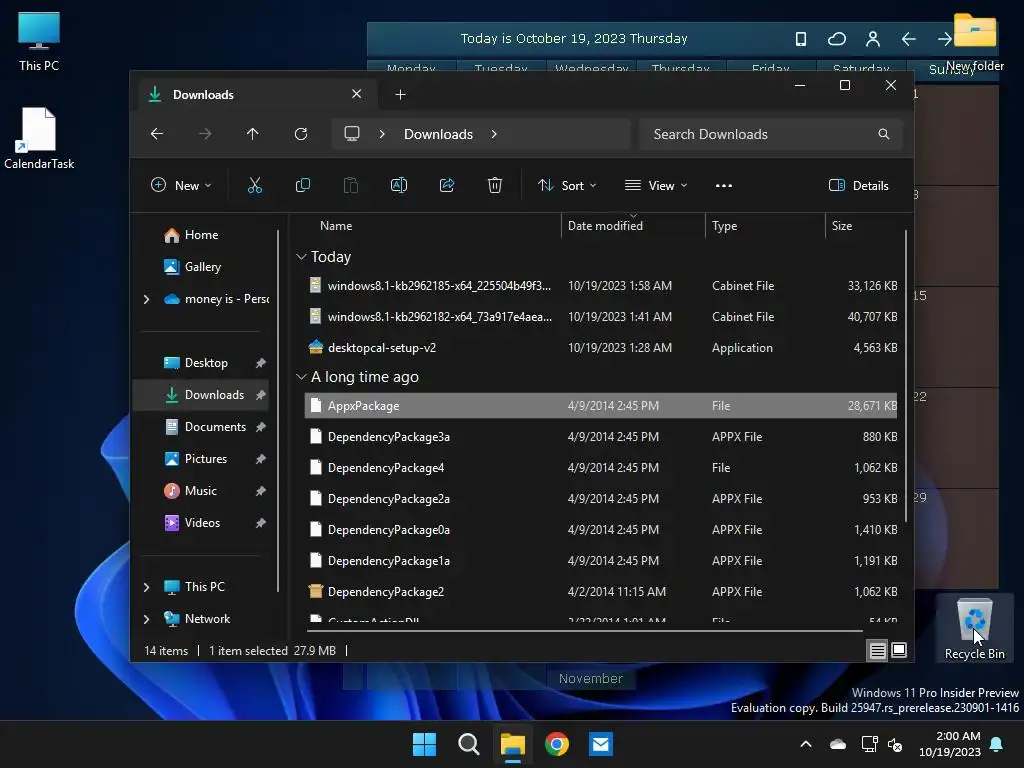Open the See more ellipsis menu
Image resolution: width=1024 pixels, height=768 pixels.
pos(724,185)
